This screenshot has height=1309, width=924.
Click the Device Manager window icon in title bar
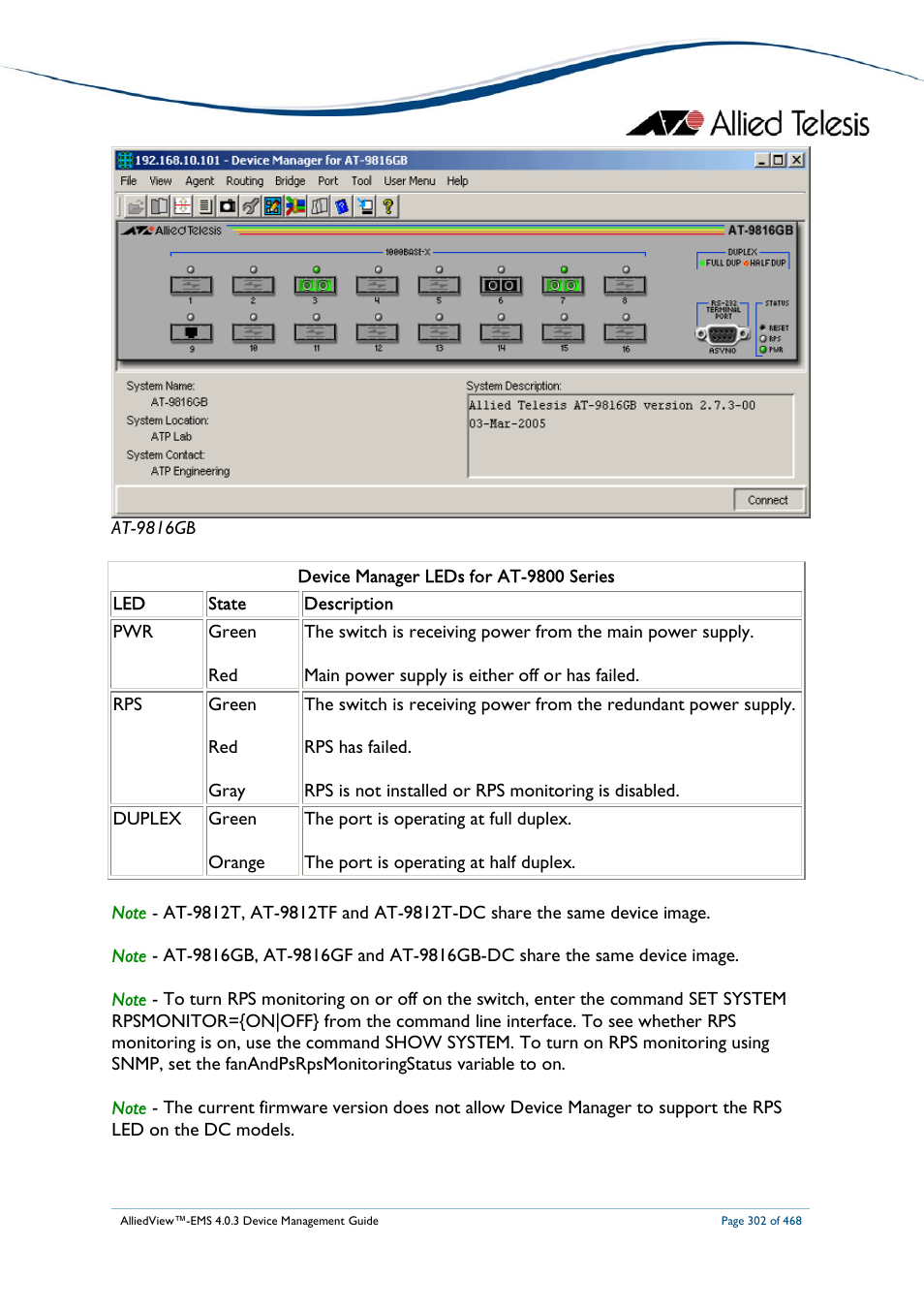click(125, 160)
